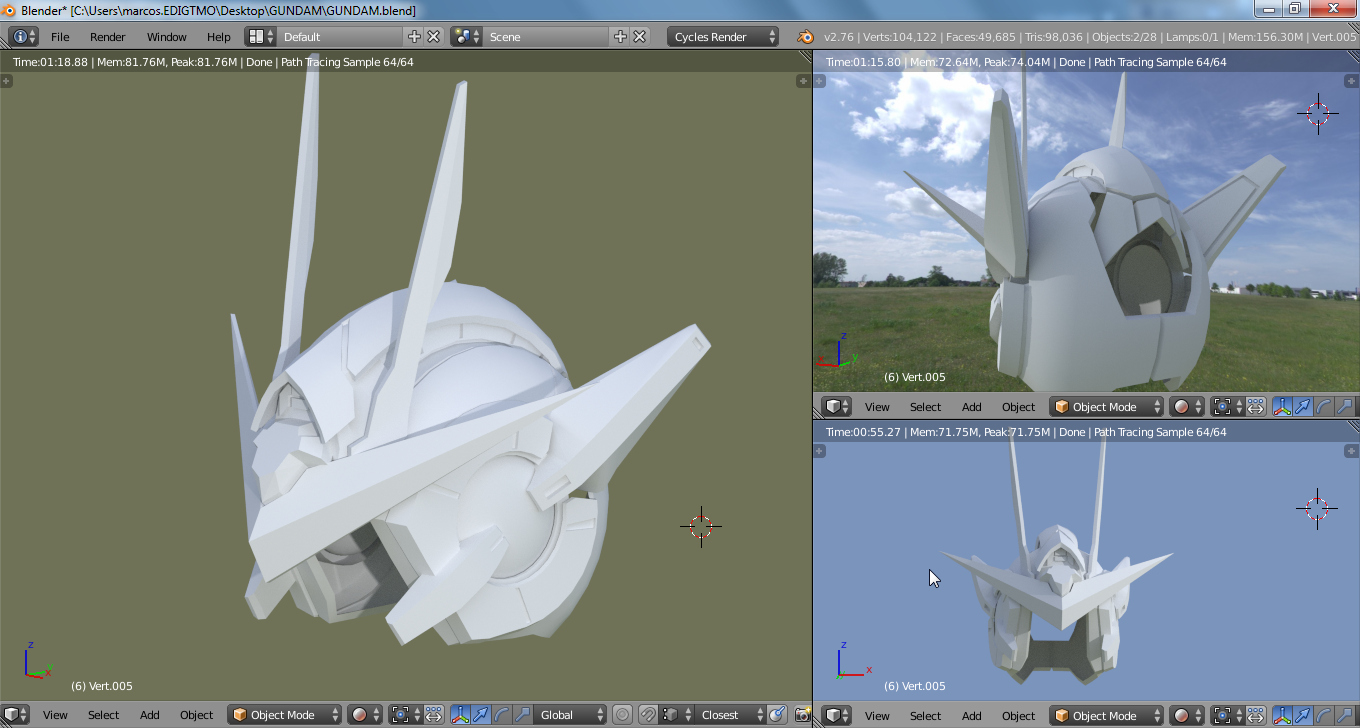Delete the Default screen layout
Screen dimensions: 1360x728
pyautogui.click(x=434, y=37)
